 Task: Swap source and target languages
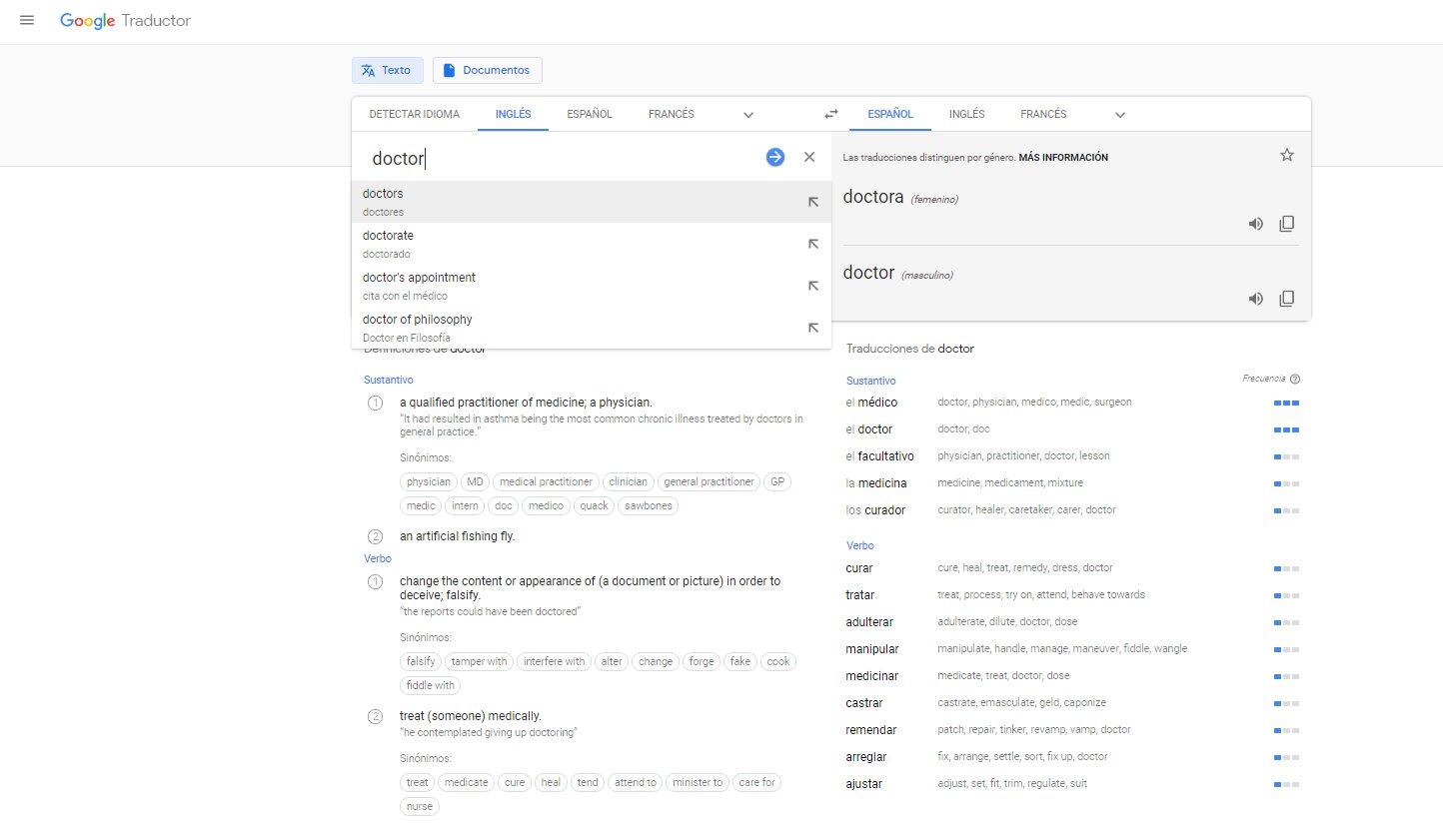[x=830, y=114]
